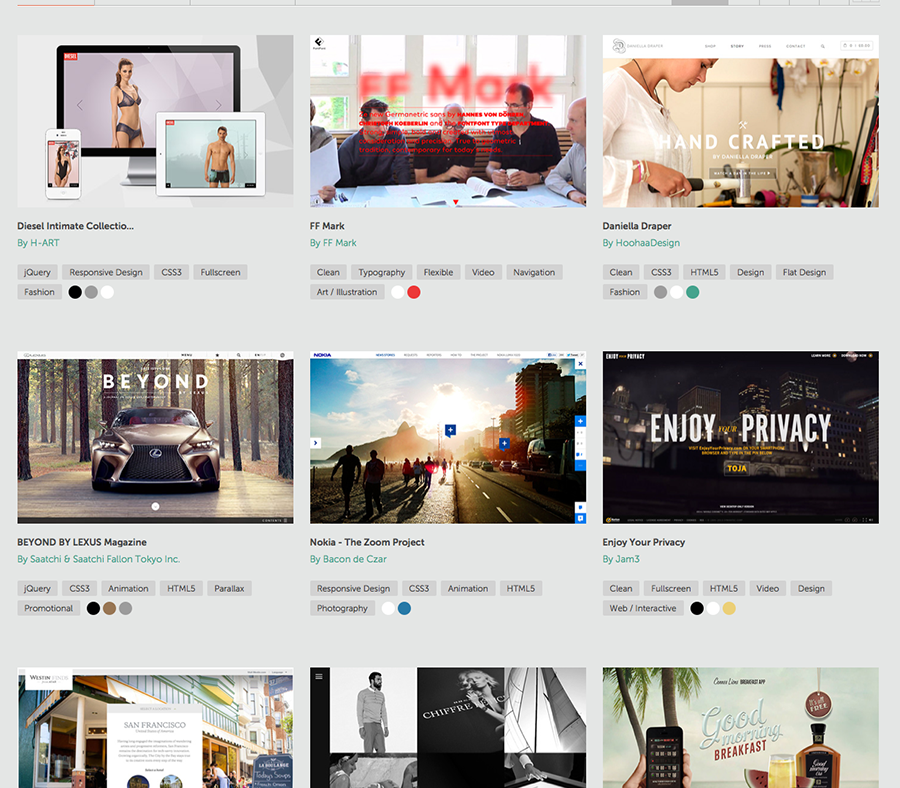Click the FF Mark title link
This screenshot has height=788, width=900.
327,226
